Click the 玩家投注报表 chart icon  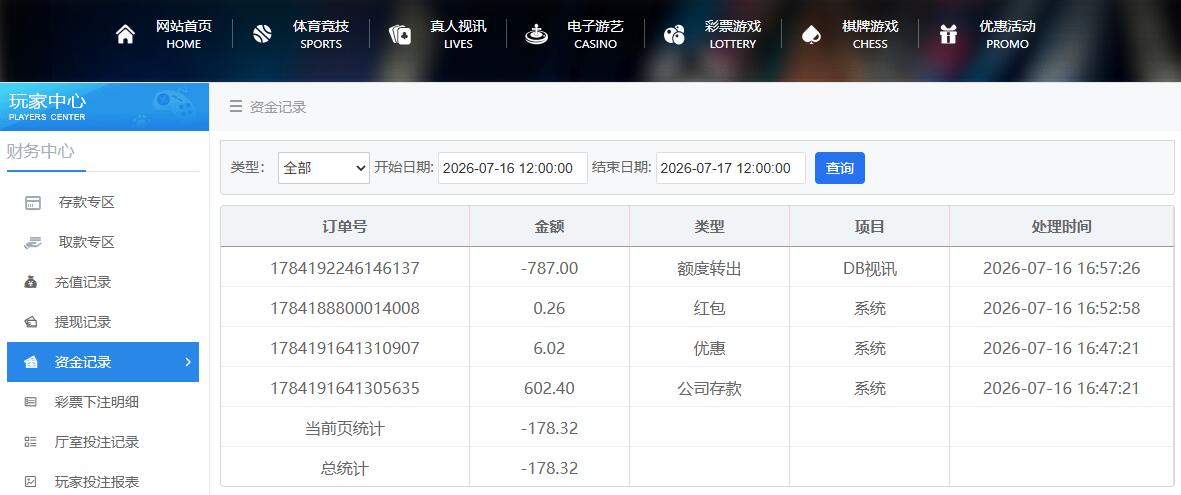(31, 481)
